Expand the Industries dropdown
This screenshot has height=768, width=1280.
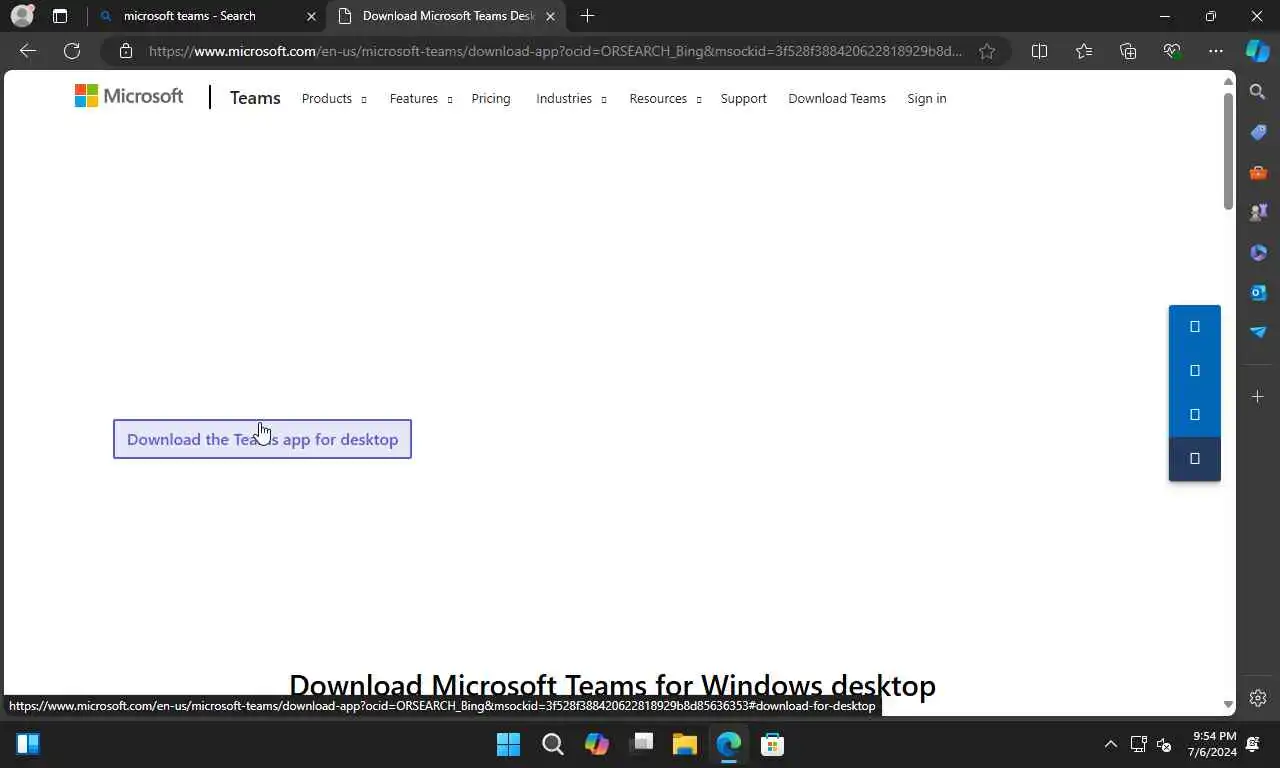pos(571,98)
